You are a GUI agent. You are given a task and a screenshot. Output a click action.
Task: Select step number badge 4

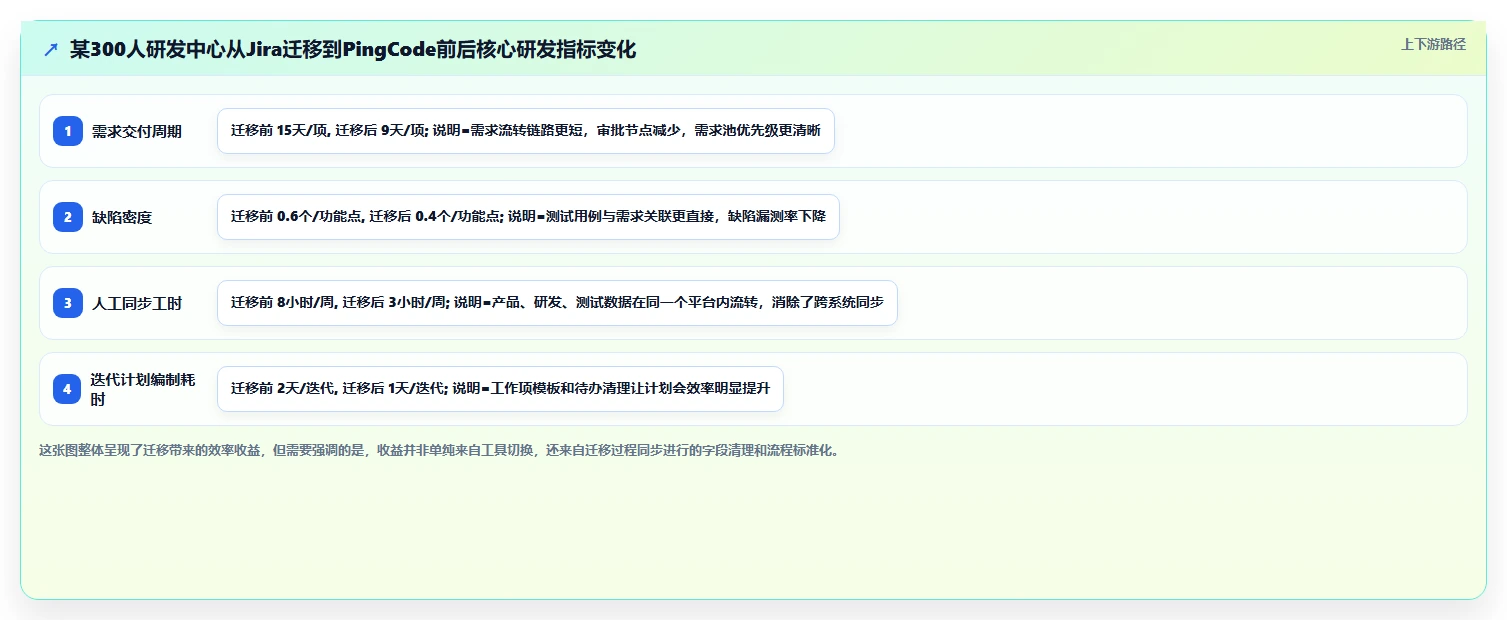coord(68,389)
